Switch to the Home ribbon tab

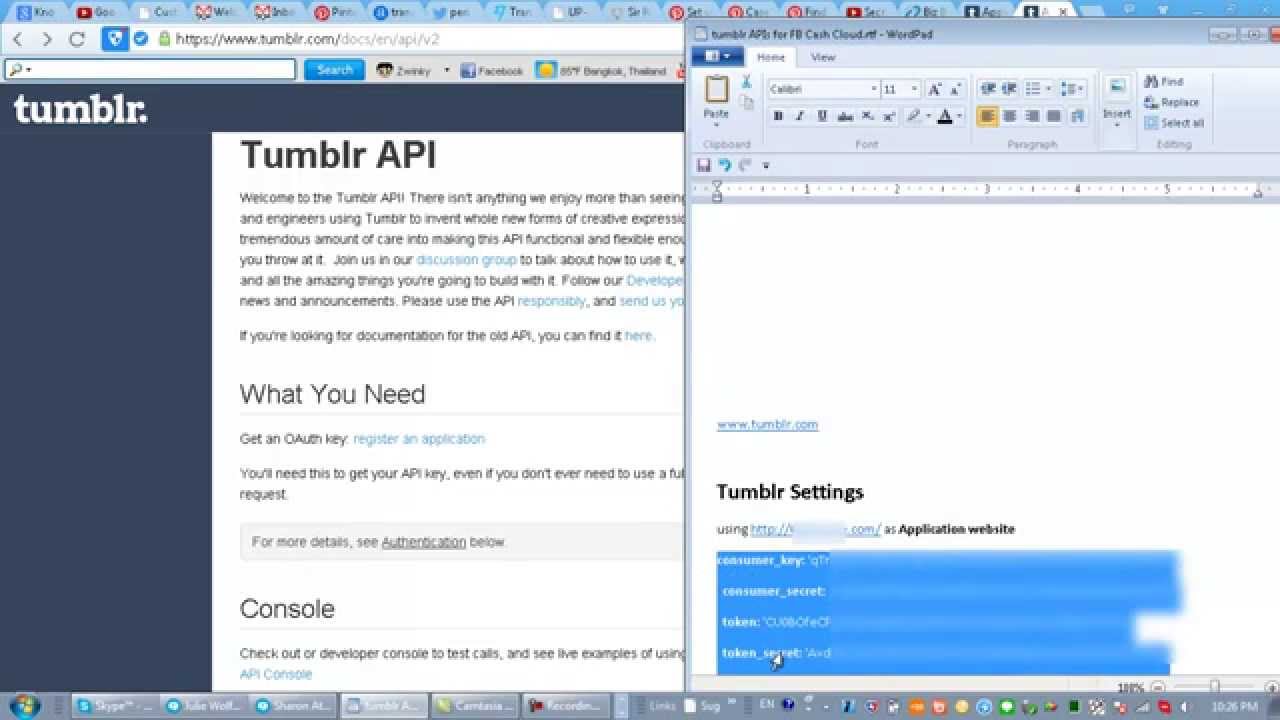click(771, 57)
